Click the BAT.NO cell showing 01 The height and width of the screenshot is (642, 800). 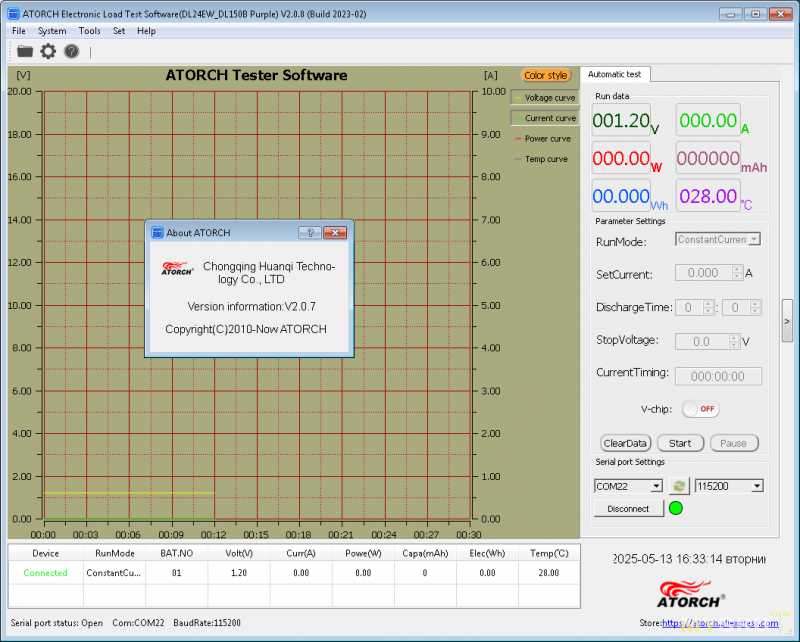177,573
